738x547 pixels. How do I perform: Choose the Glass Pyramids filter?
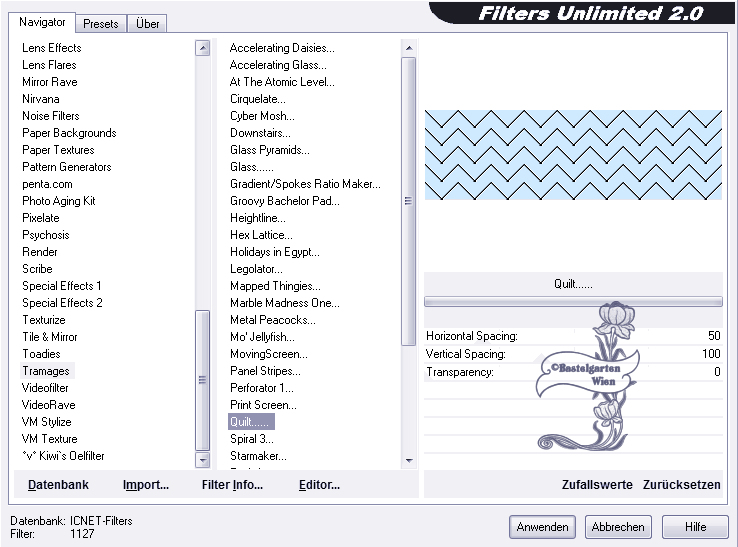(270, 150)
